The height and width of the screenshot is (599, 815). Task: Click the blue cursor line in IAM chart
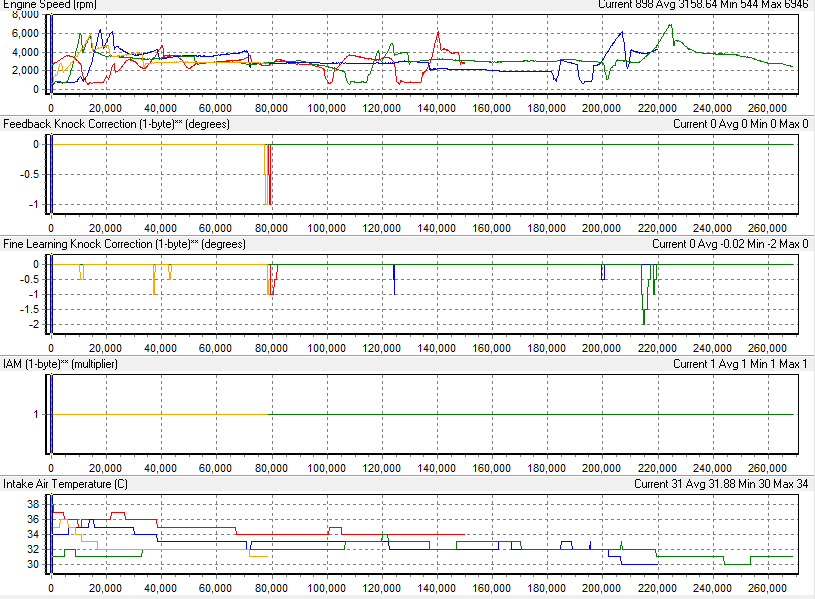[x=51, y=413]
